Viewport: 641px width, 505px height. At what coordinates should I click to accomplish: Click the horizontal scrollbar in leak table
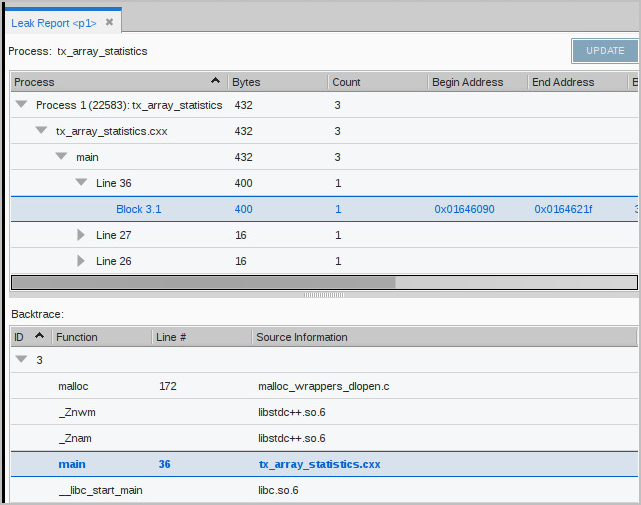[x=202, y=283]
